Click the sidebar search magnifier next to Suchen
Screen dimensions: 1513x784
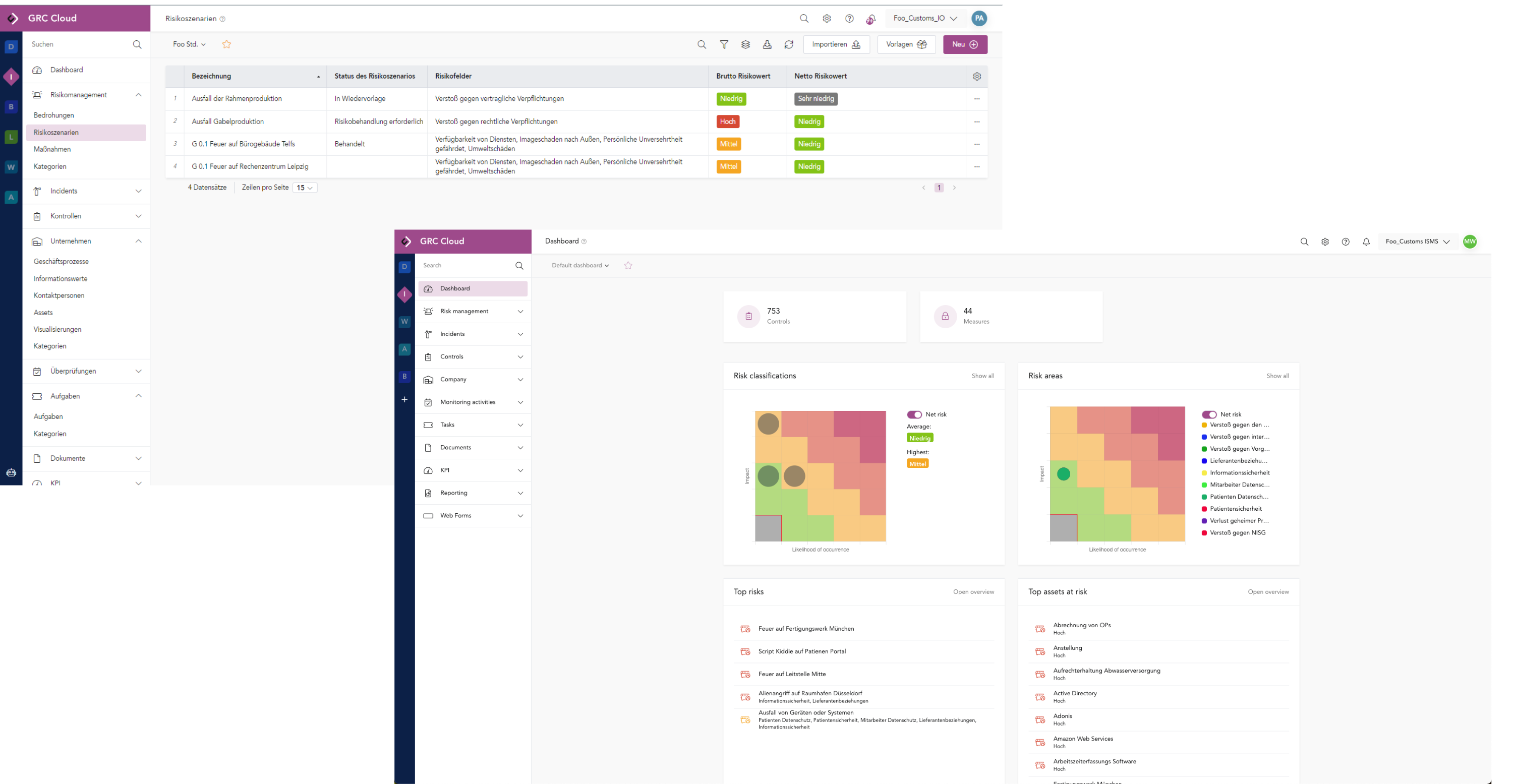(x=137, y=44)
